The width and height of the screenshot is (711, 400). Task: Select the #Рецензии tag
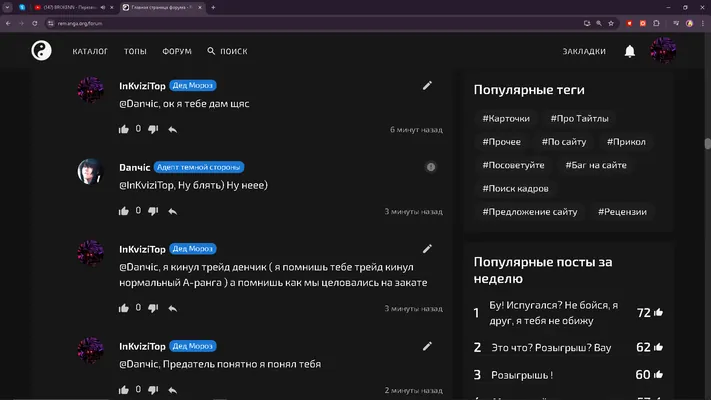point(622,212)
